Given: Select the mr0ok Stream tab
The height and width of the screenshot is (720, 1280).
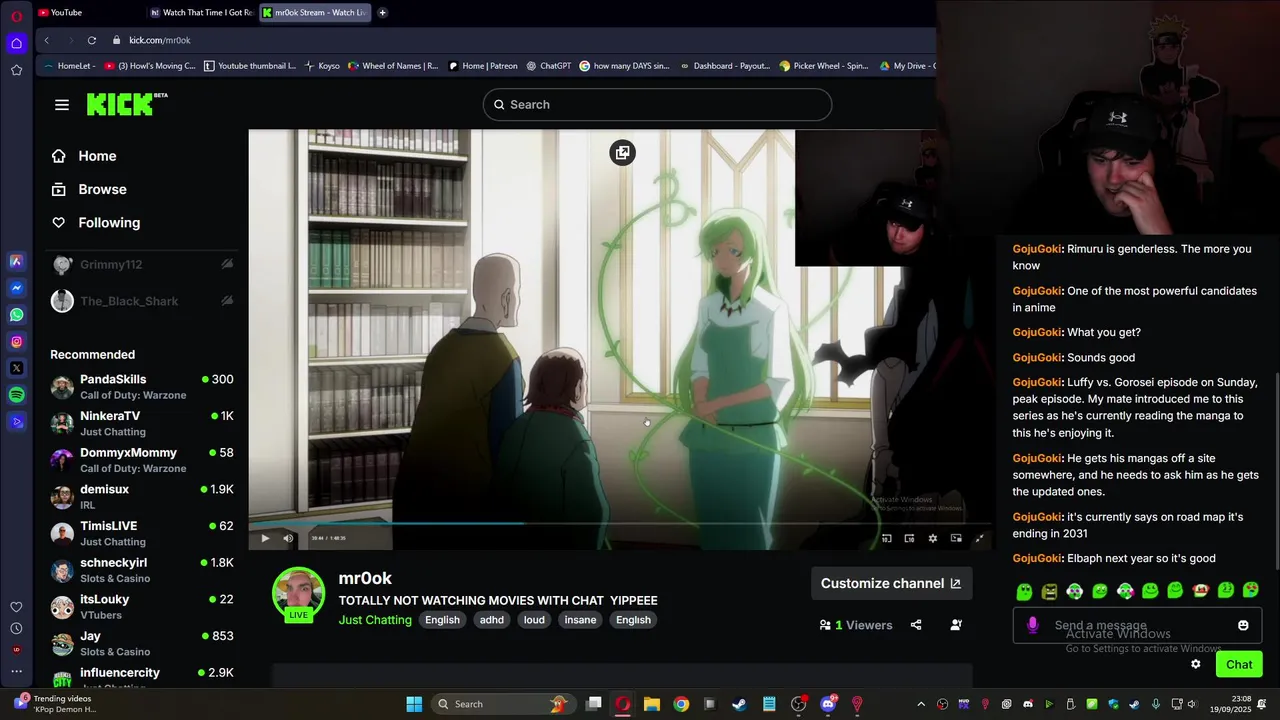Looking at the screenshot, I should coord(315,12).
